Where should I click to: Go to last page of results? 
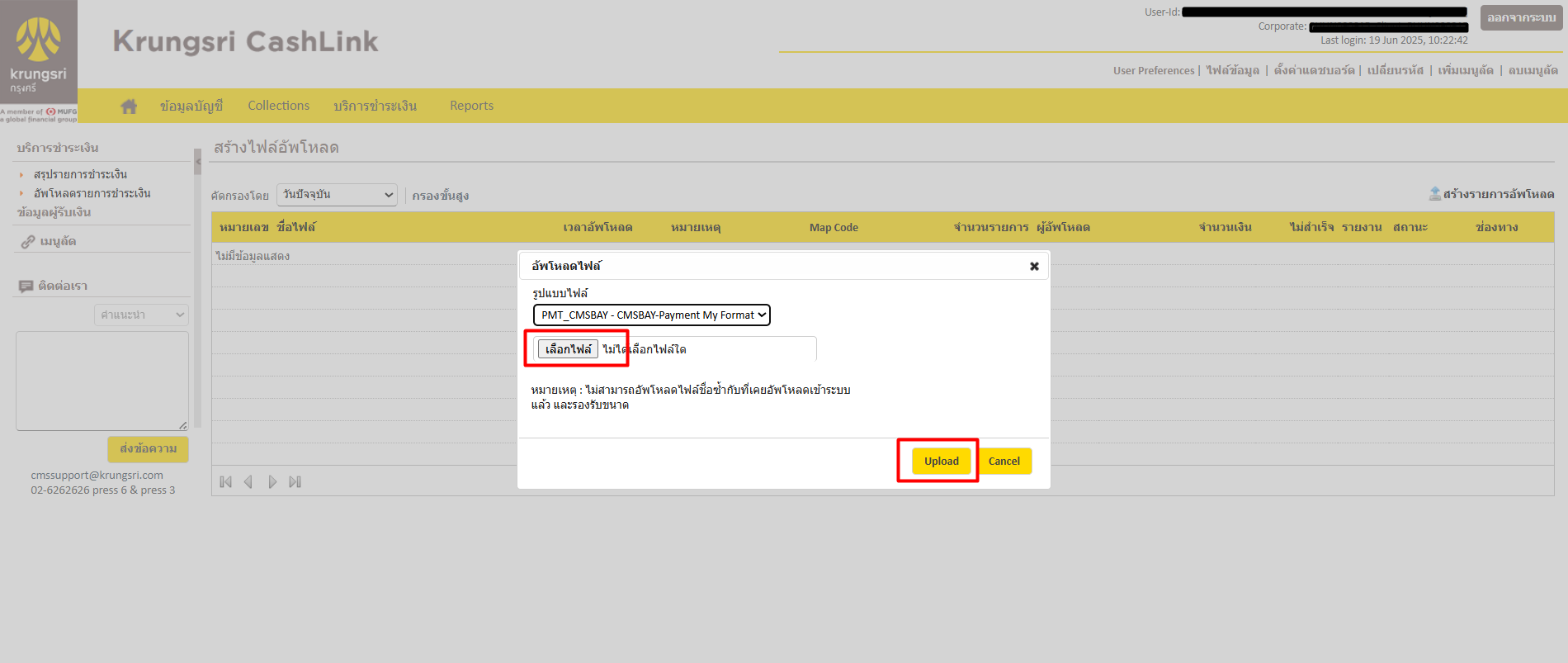[295, 482]
